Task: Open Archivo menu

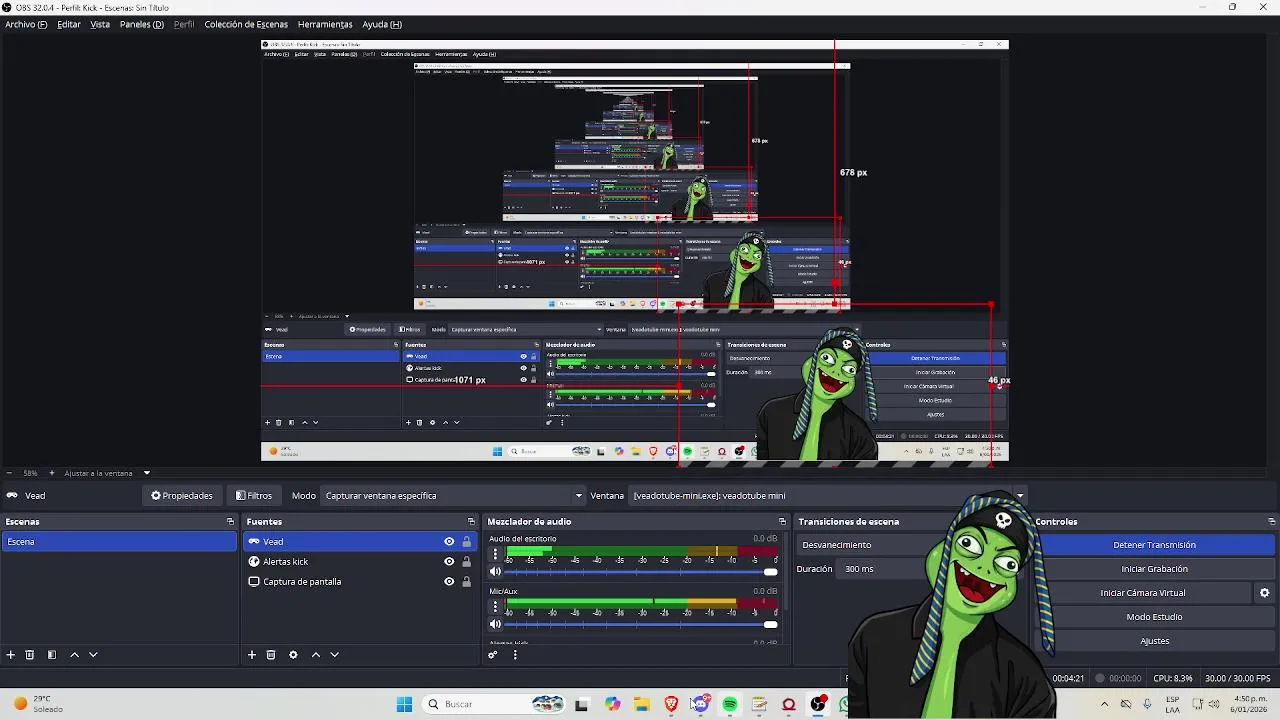Action: [x=26, y=24]
